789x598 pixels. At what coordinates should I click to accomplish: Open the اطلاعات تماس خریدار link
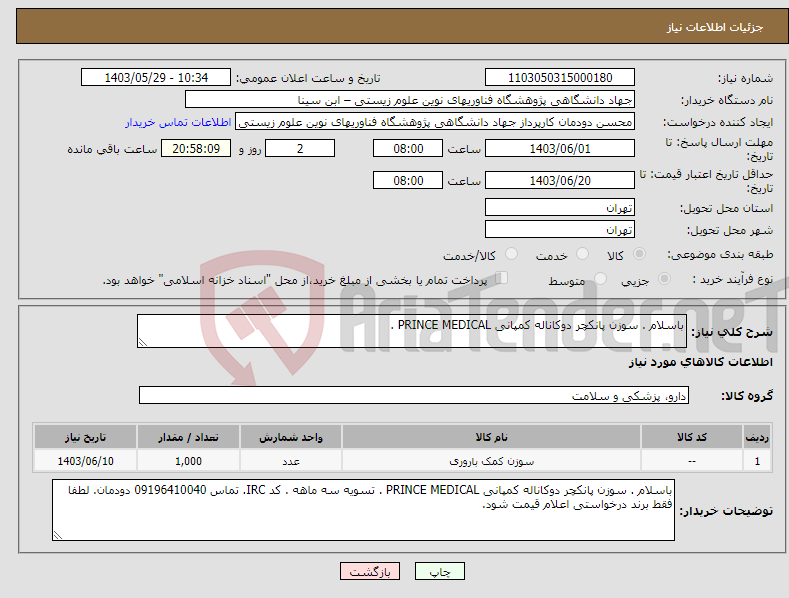[178, 122]
